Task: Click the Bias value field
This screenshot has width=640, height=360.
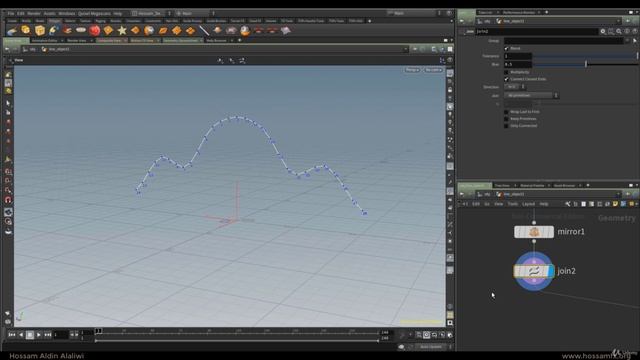Action: 518,64
